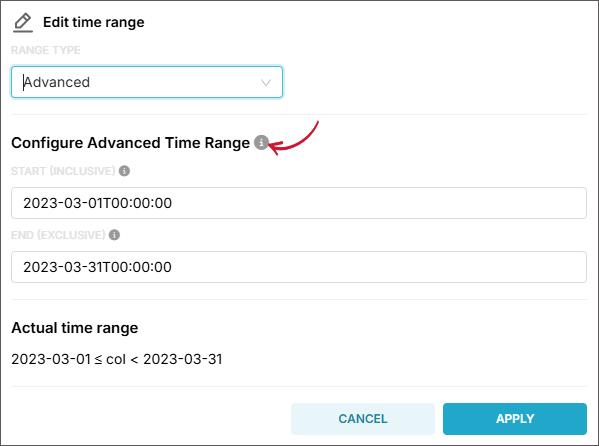Click the pencil edit icon beside the title
599x446 pixels.
(x=23, y=23)
